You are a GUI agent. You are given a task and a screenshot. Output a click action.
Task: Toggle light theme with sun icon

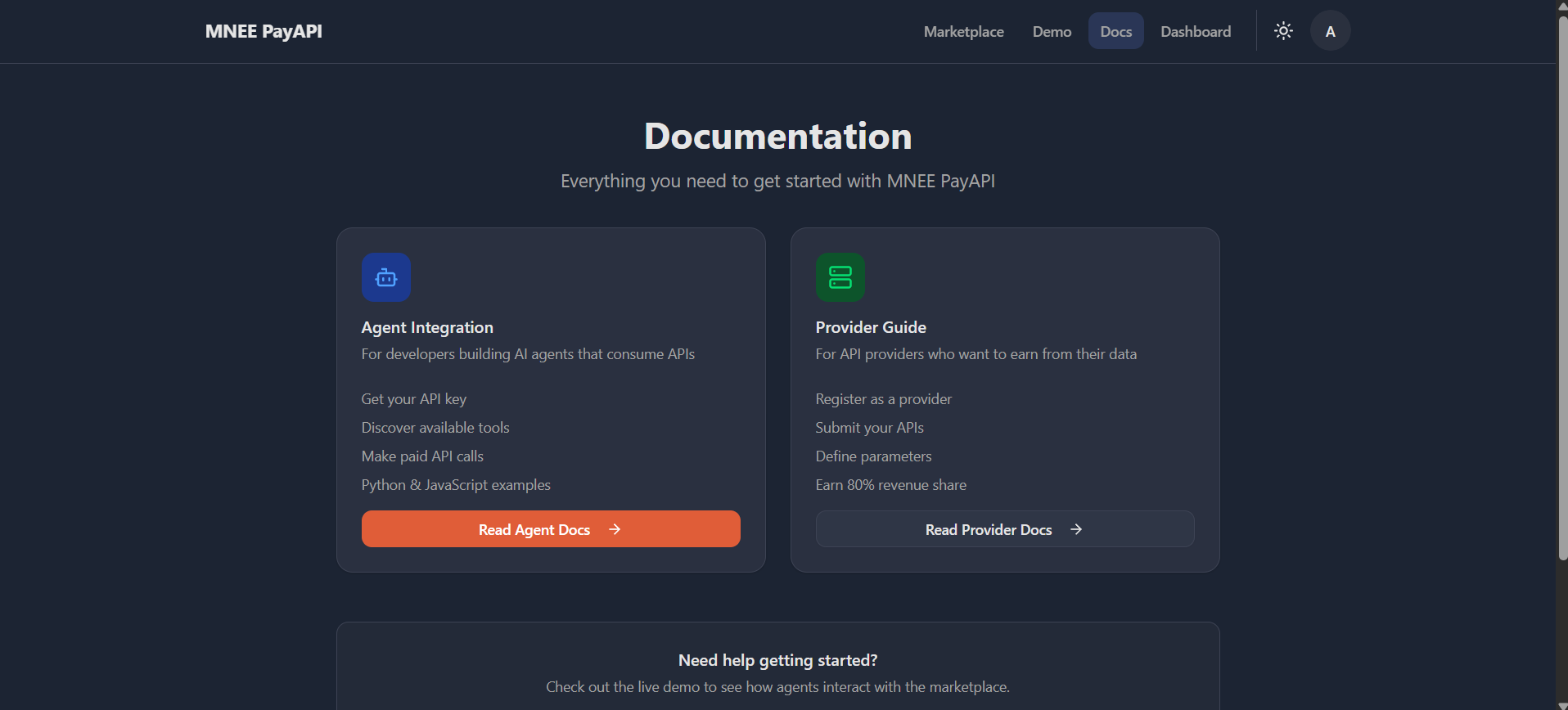pos(1283,31)
